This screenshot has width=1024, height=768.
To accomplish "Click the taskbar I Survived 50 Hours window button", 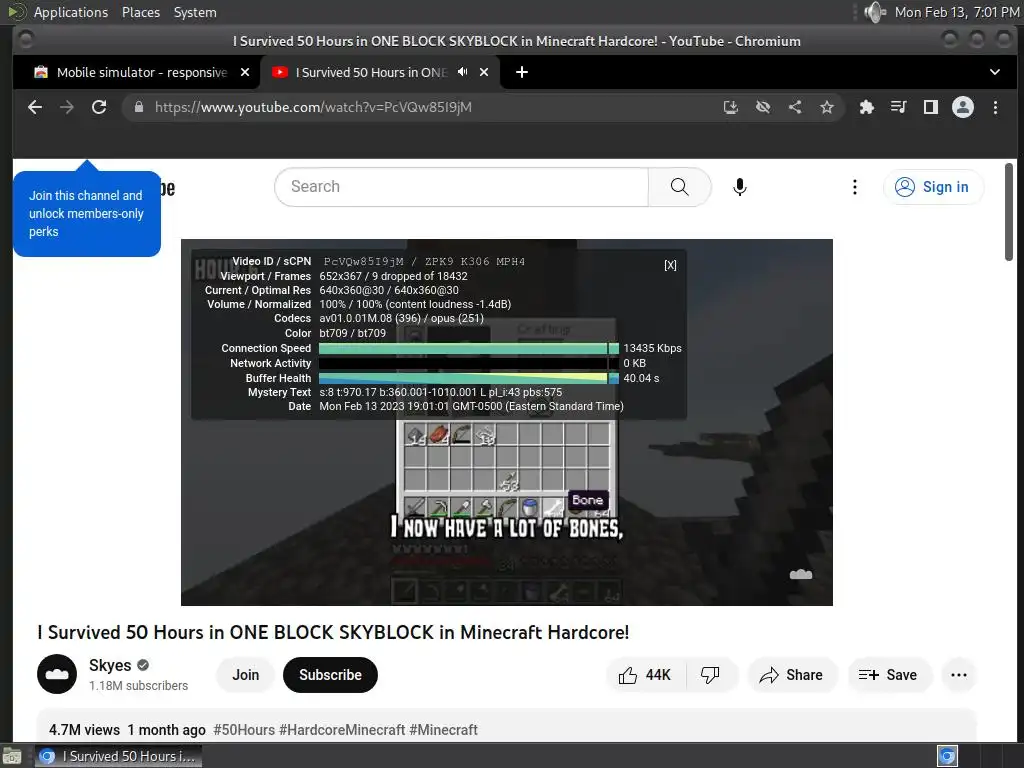I will (118, 756).
